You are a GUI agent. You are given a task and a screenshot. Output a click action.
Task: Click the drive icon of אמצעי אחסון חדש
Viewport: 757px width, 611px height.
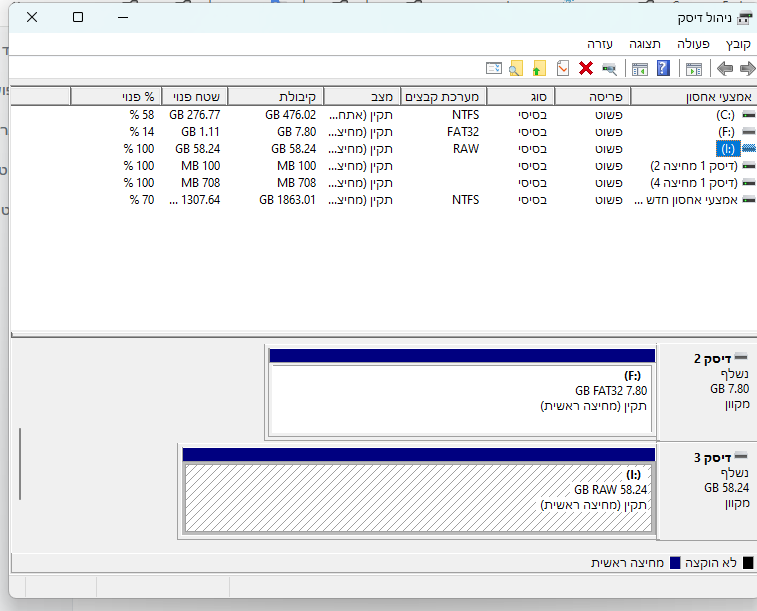(749, 199)
